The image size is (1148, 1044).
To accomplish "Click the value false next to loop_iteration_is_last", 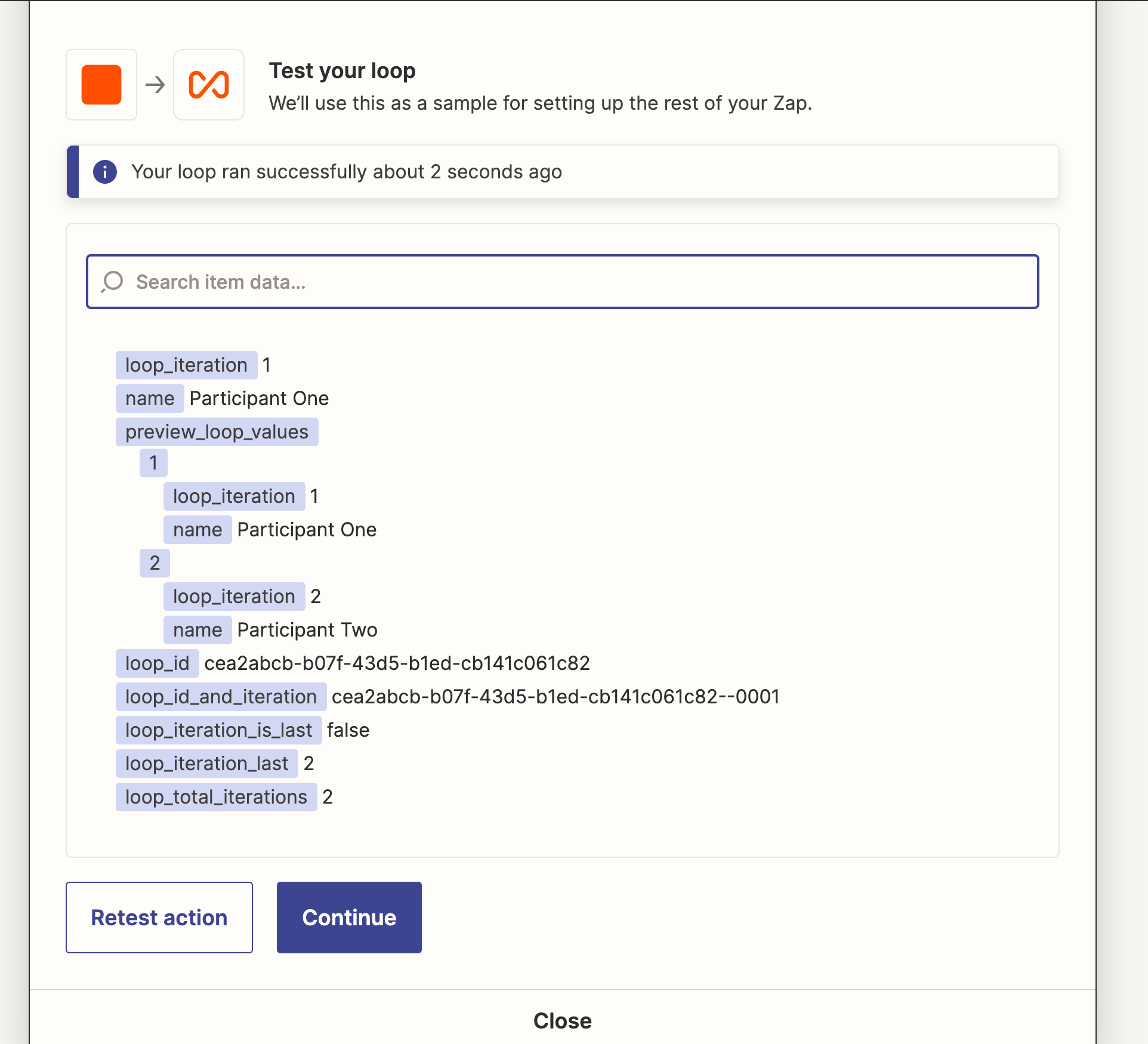I will point(348,730).
